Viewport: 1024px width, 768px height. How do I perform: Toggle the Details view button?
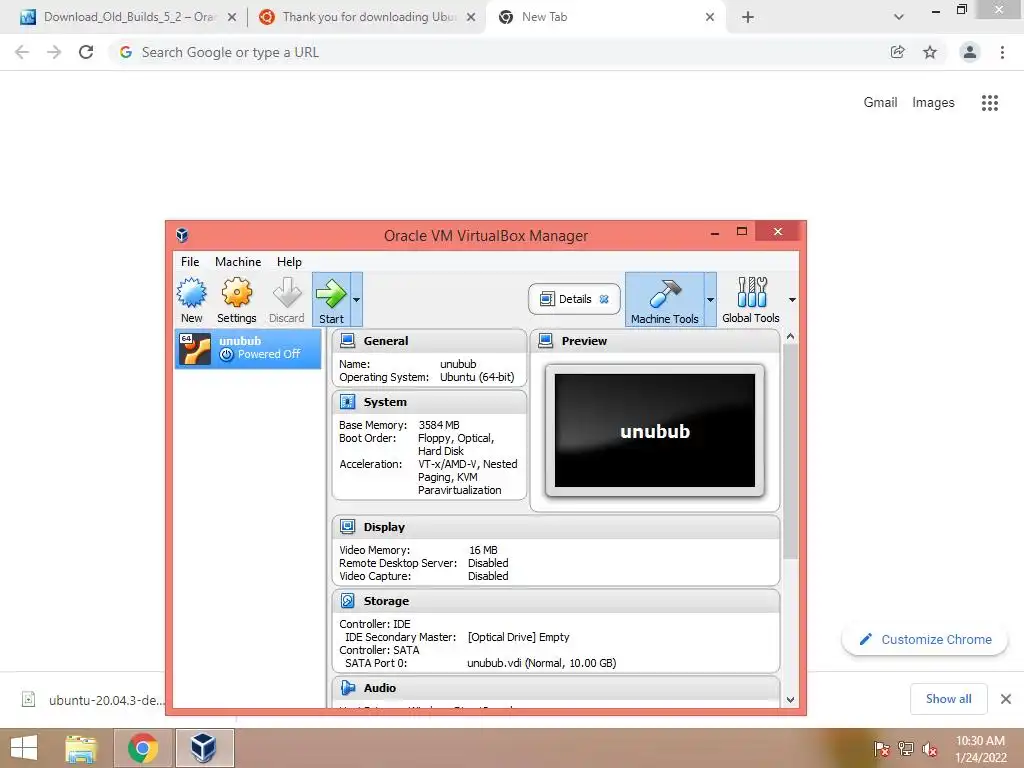click(x=574, y=299)
